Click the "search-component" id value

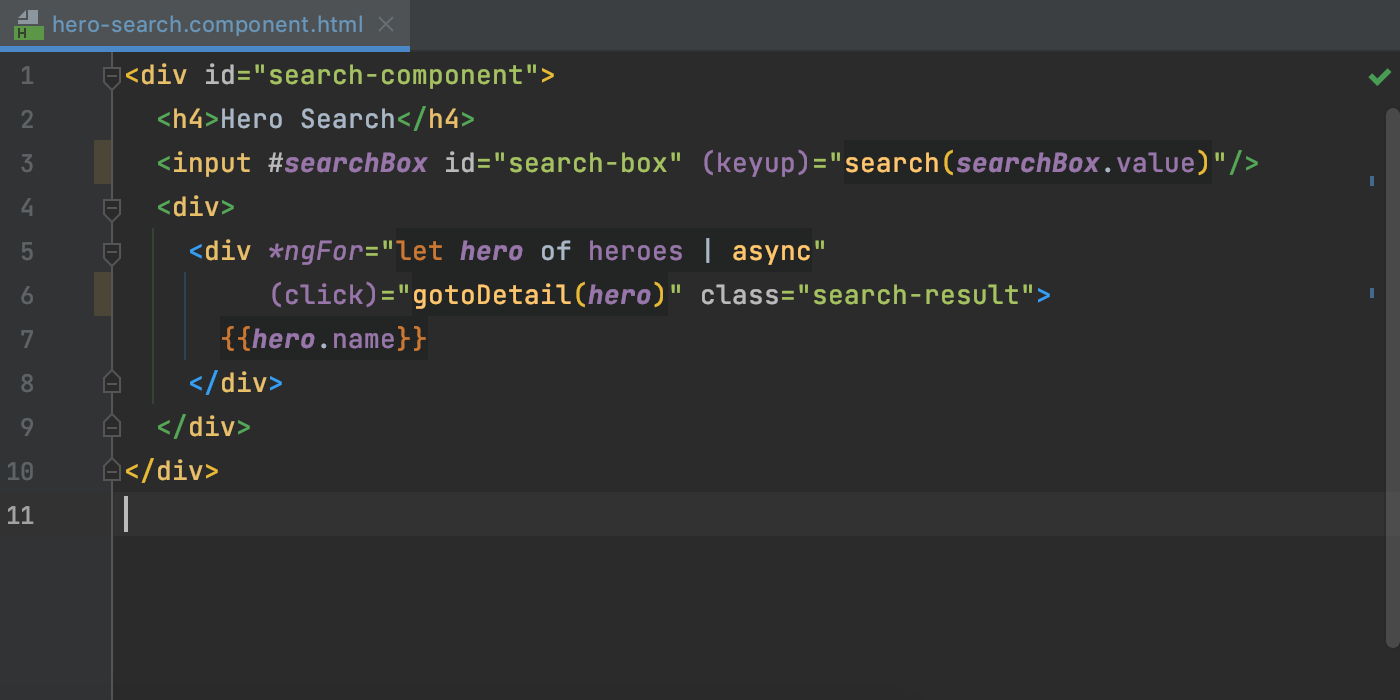[x=396, y=76]
